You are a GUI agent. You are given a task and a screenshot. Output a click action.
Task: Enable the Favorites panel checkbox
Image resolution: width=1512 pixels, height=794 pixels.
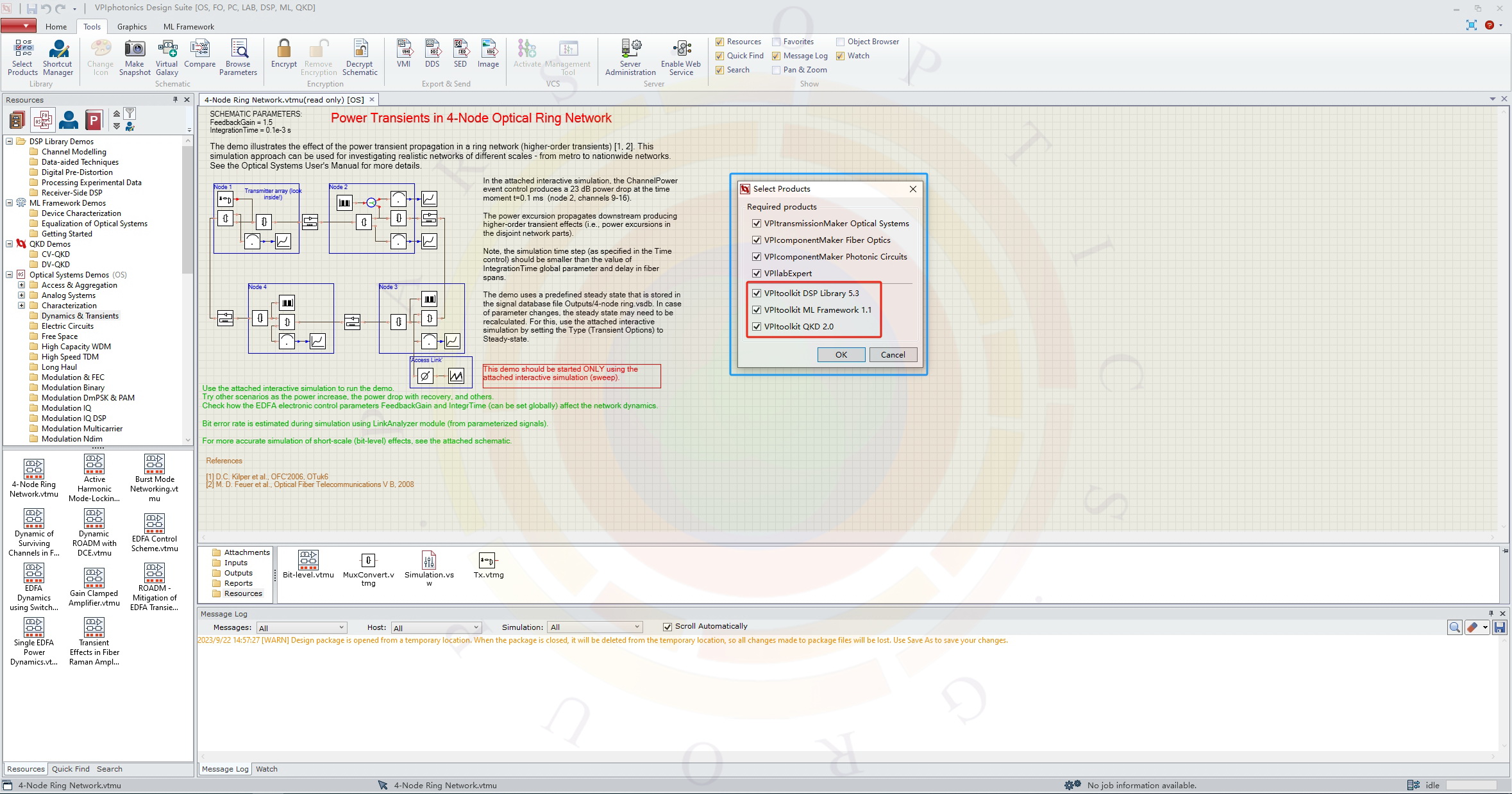point(776,42)
